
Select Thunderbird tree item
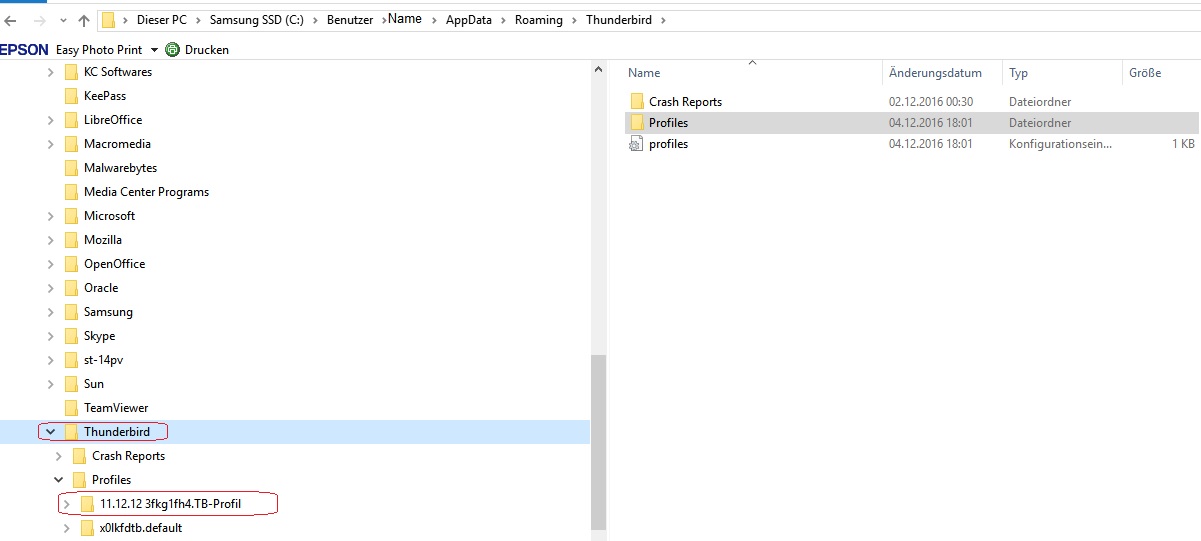117,432
